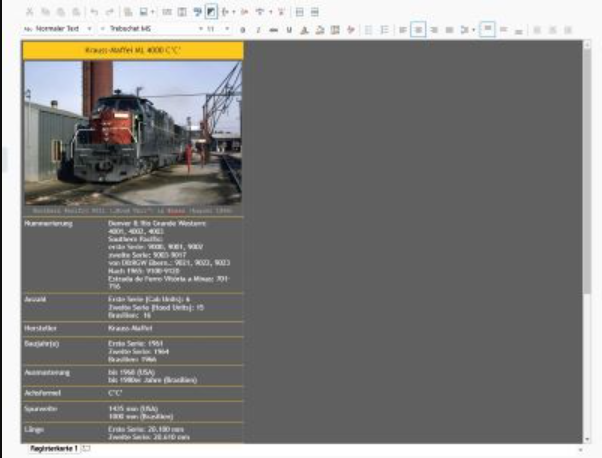Apply justified text alignment

[450, 30]
